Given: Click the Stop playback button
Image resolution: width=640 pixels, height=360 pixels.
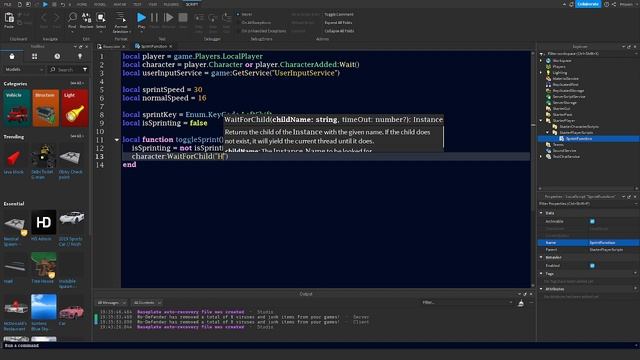Looking at the screenshot, I should (183, 18).
